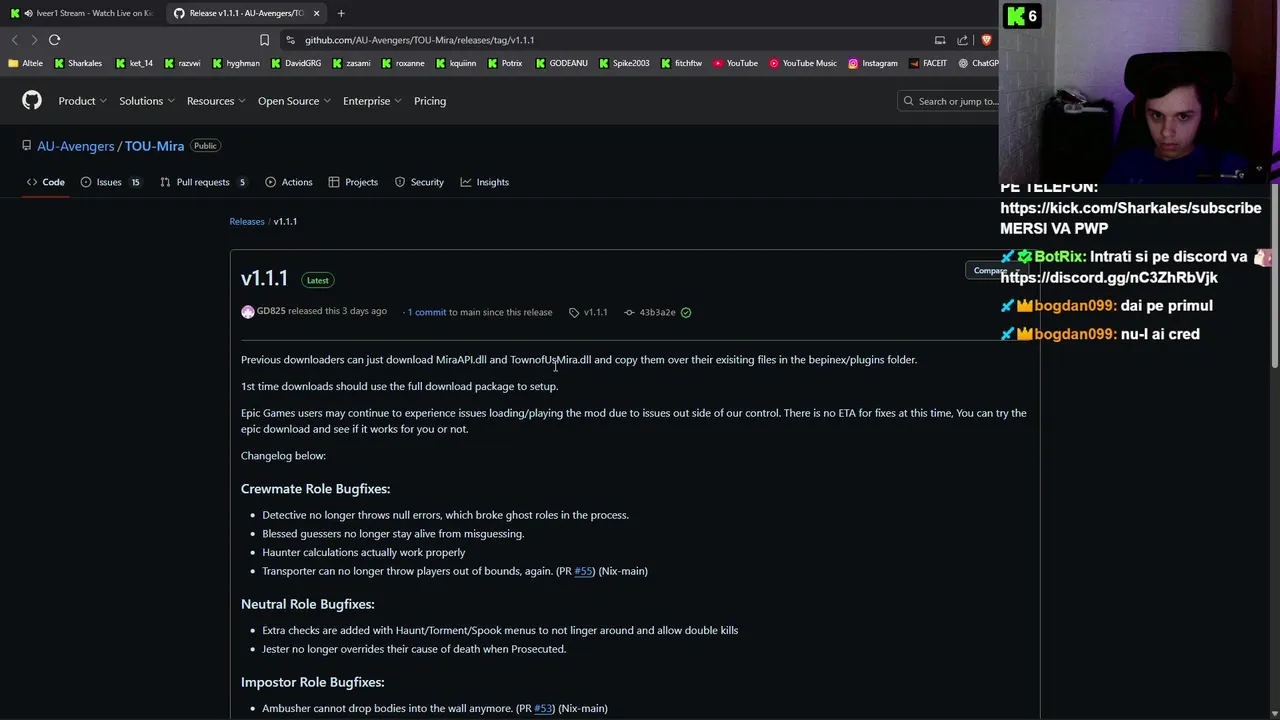Open the YouTube bookmark
Screen dimensions: 1280x720
[735, 63]
